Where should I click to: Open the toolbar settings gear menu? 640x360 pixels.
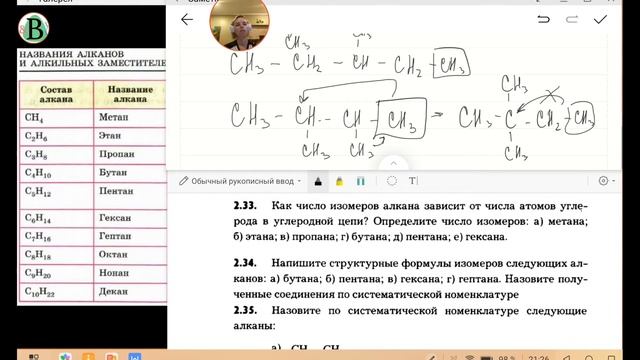point(606,180)
